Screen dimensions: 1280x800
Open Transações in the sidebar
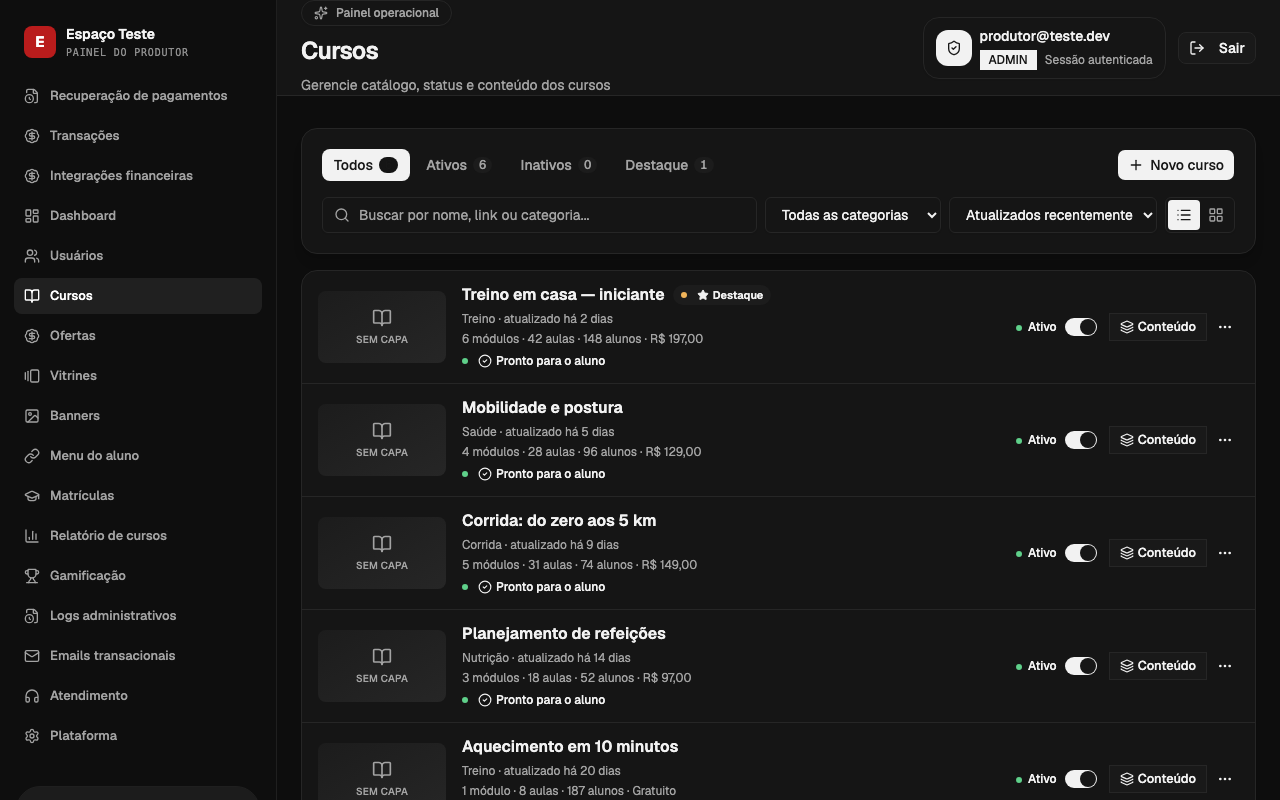coord(138,136)
